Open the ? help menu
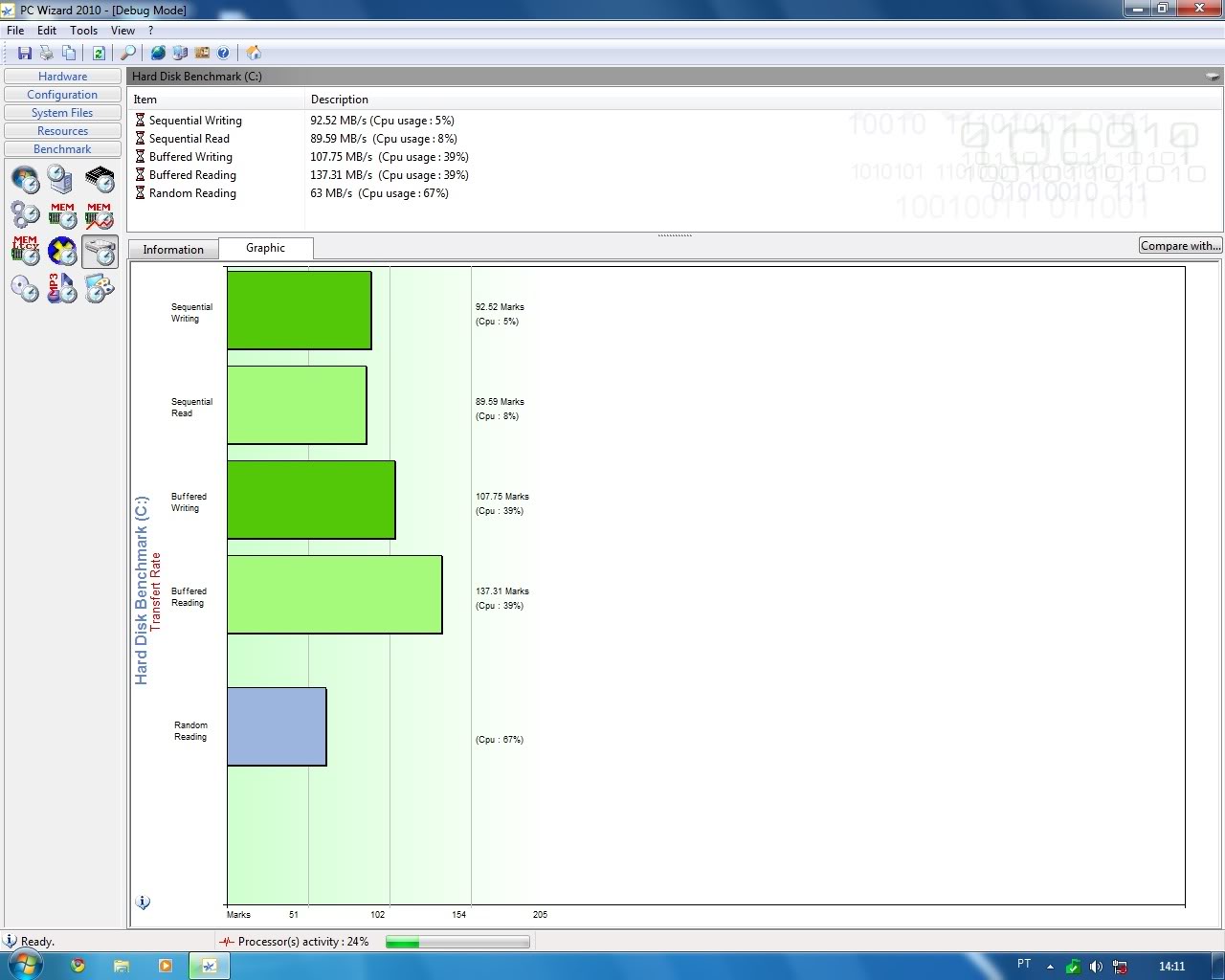This screenshot has height=980, width=1225. pyautogui.click(x=150, y=30)
